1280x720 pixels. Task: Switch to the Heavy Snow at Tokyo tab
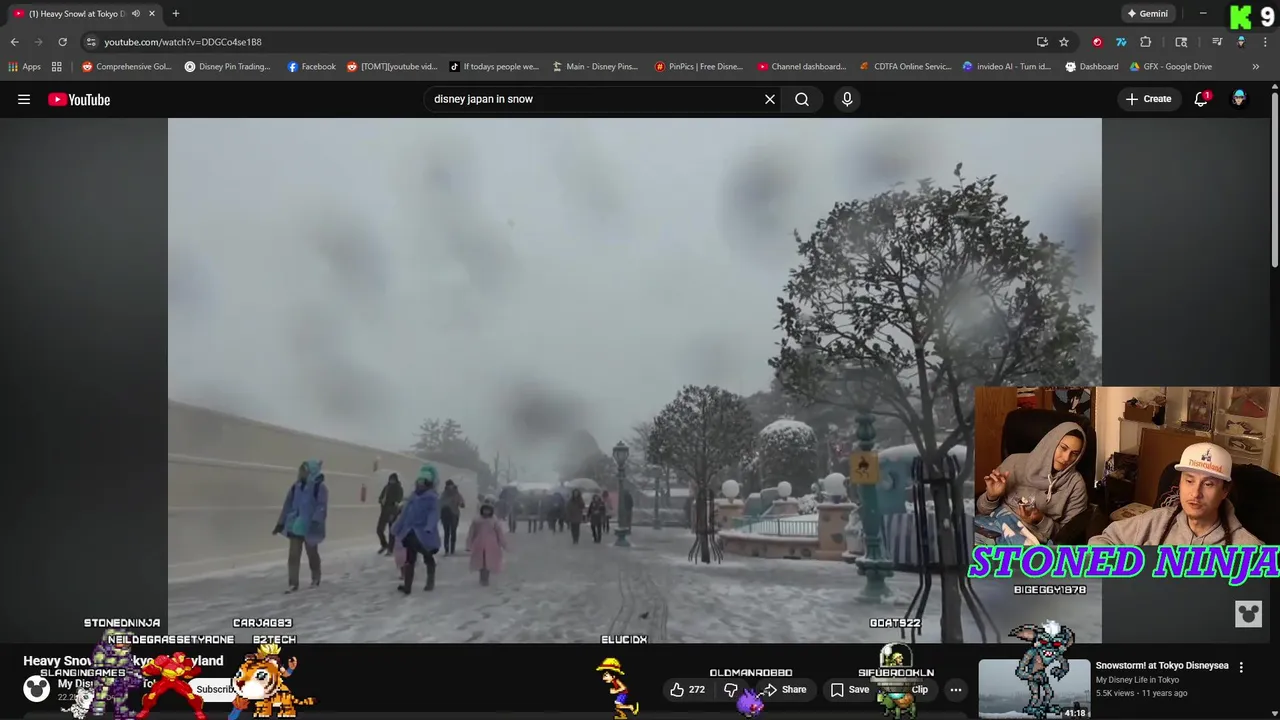coord(78,14)
